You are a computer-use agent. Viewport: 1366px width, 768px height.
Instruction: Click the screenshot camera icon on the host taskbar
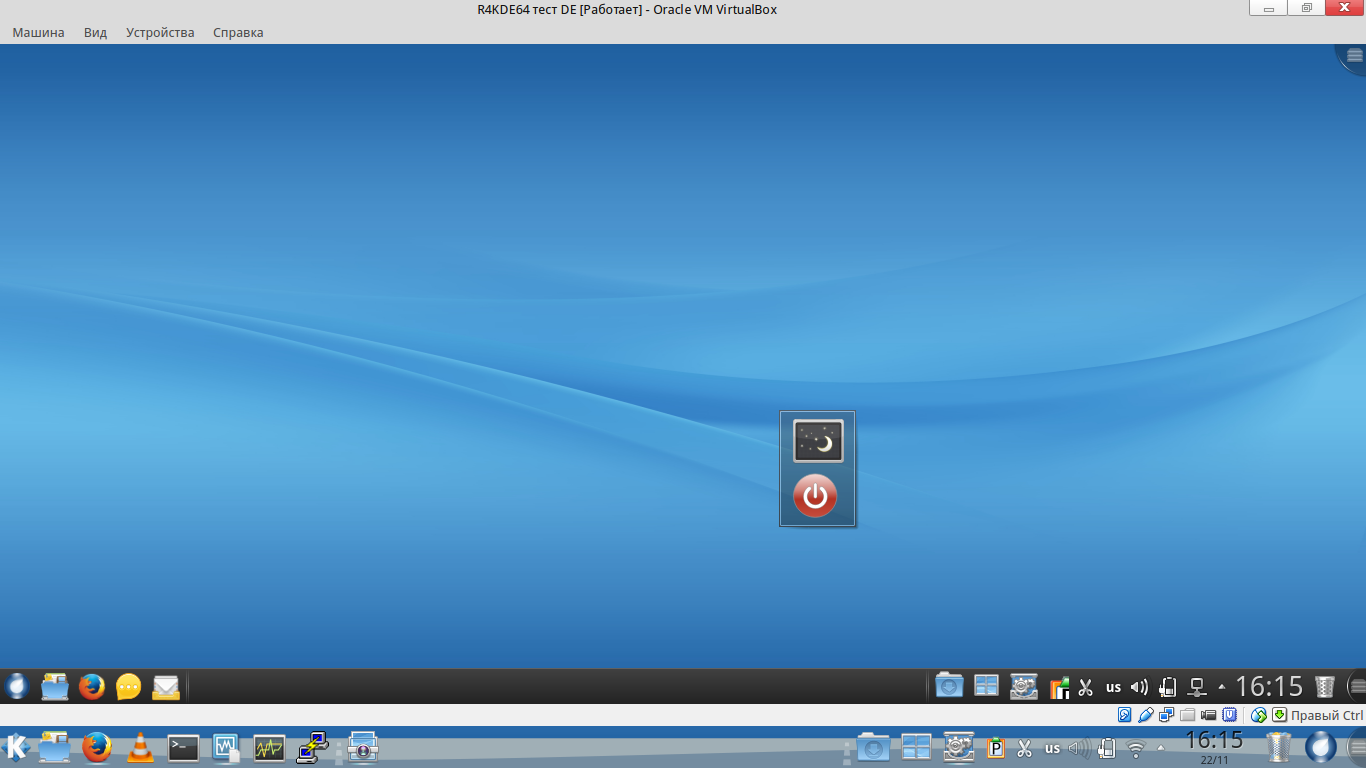point(362,747)
